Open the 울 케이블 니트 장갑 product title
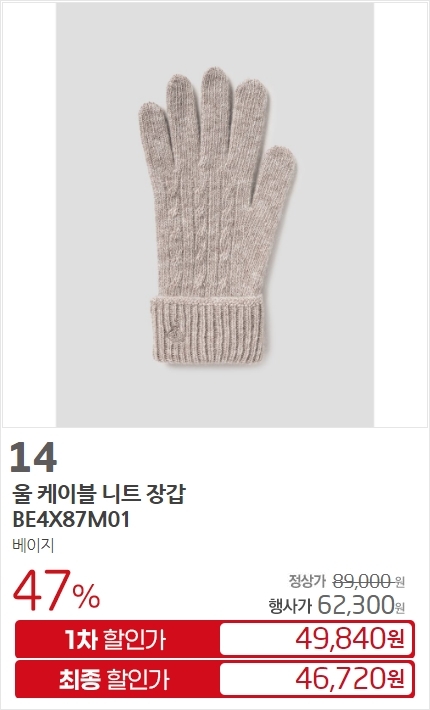430x710 pixels. click(99, 494)
